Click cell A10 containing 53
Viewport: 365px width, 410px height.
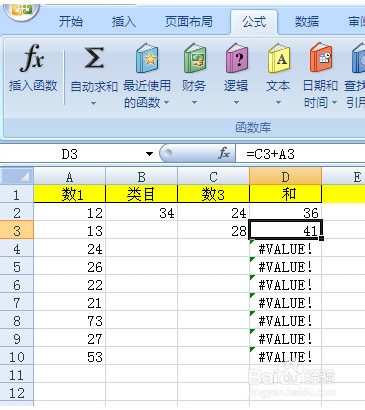pos(69,357)
